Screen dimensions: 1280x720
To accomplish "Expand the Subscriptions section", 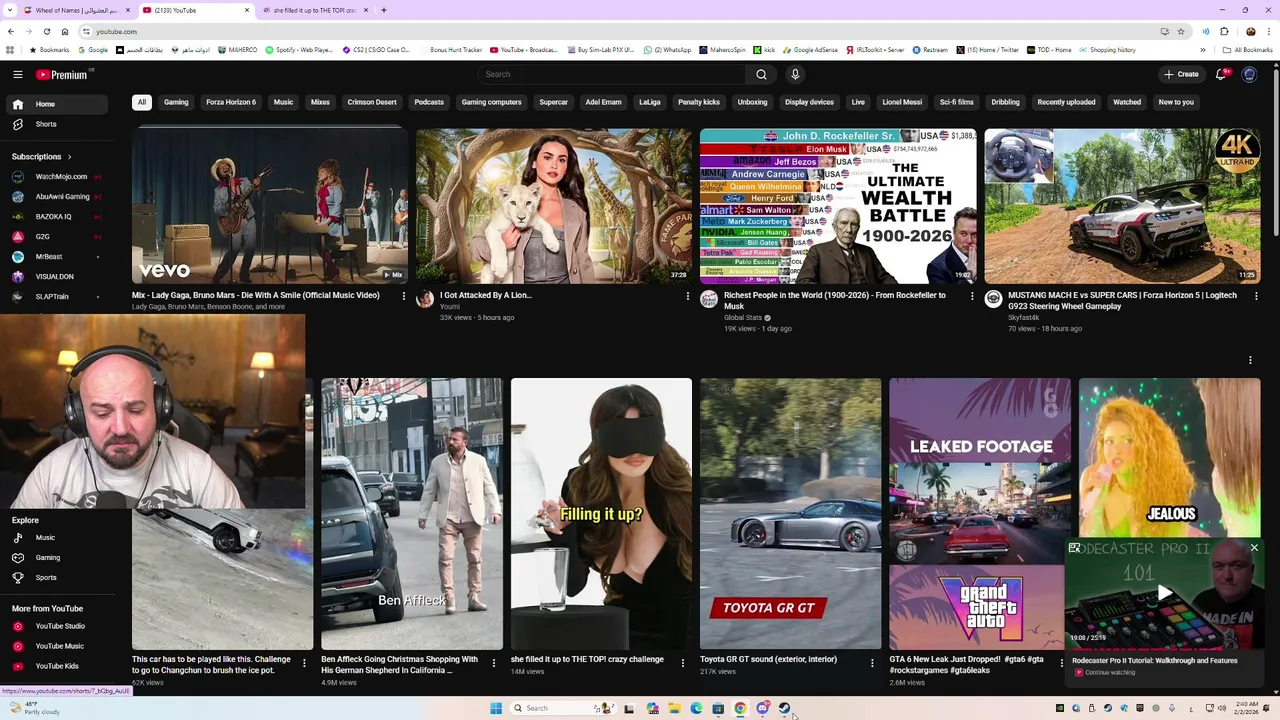I will [x=42, y=157].
